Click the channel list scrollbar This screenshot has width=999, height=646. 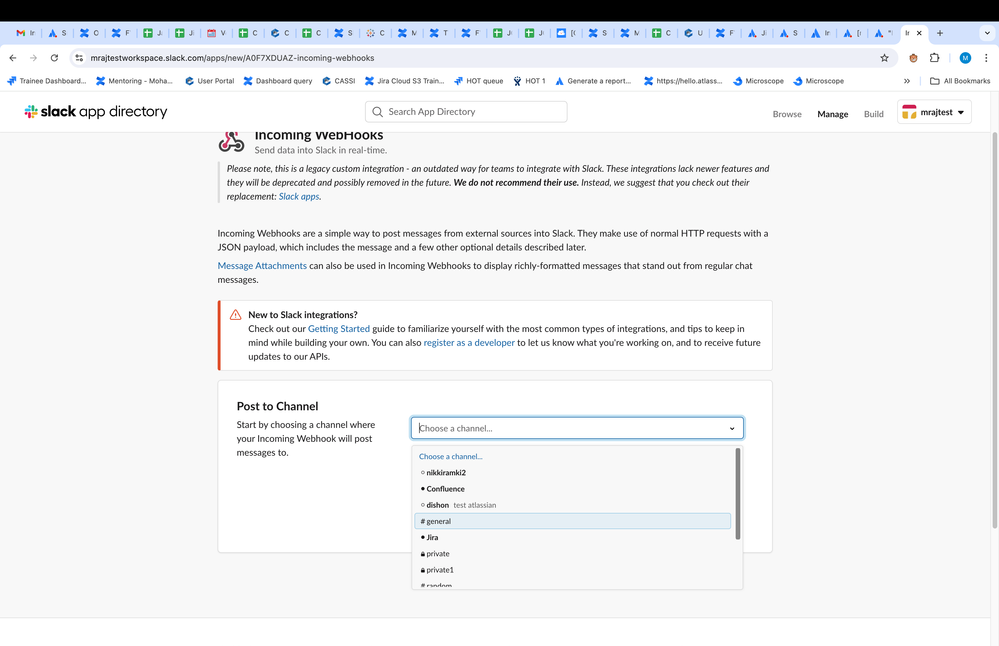(738, 494)
